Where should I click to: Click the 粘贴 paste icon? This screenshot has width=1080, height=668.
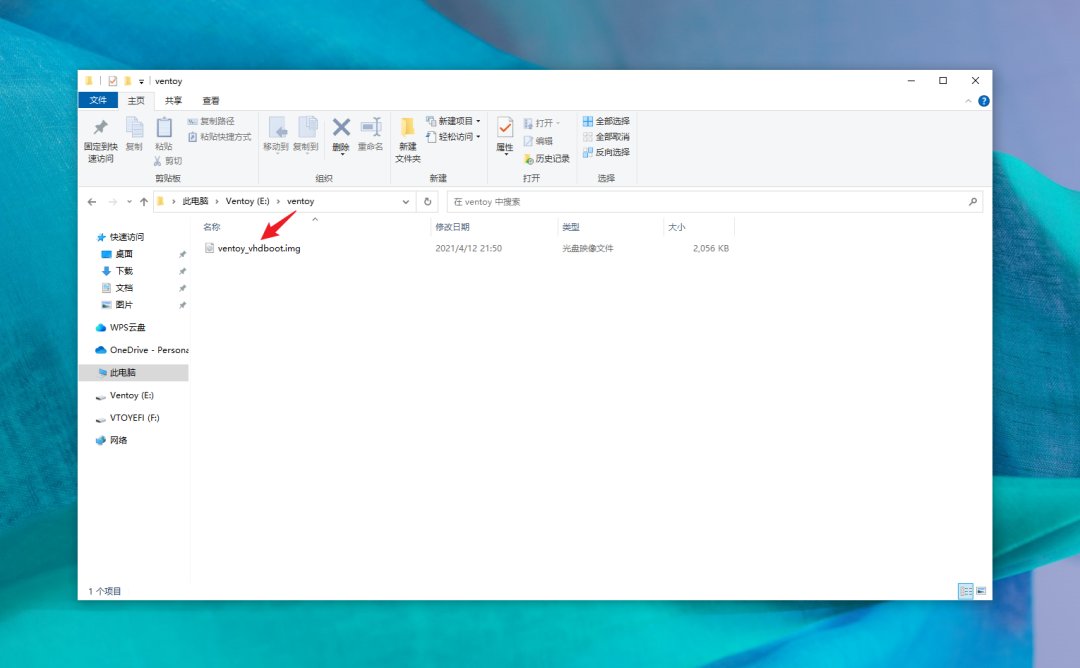[164, 127]
